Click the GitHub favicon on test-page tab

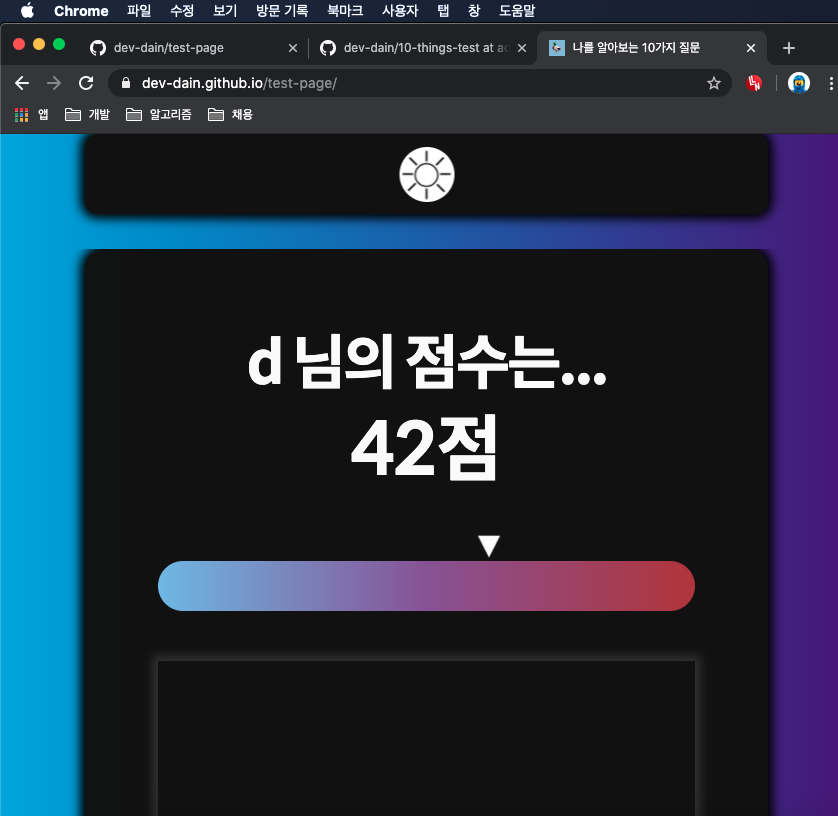[x=98, y=48]
